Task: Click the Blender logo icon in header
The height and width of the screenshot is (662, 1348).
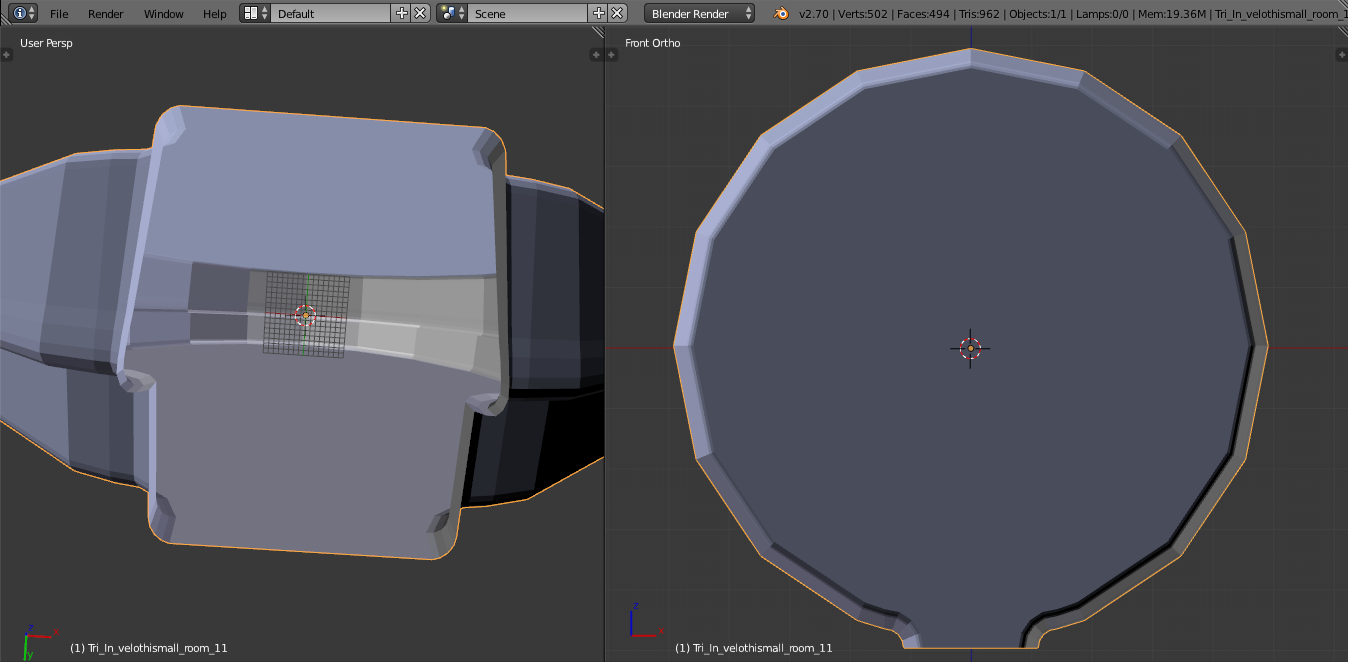Action: pyautogui.click(x=780, y=13)
